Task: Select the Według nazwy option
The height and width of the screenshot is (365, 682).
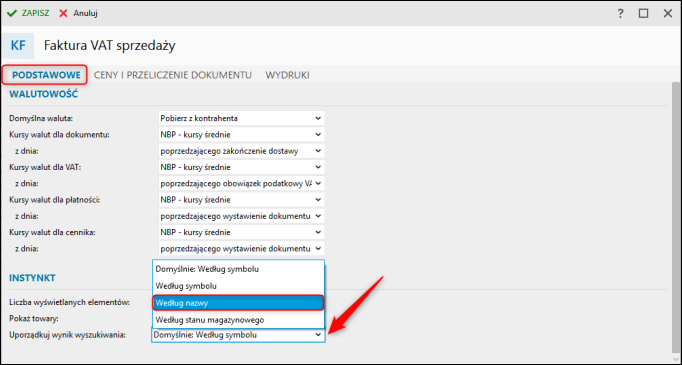Action: tap(238, 303)
